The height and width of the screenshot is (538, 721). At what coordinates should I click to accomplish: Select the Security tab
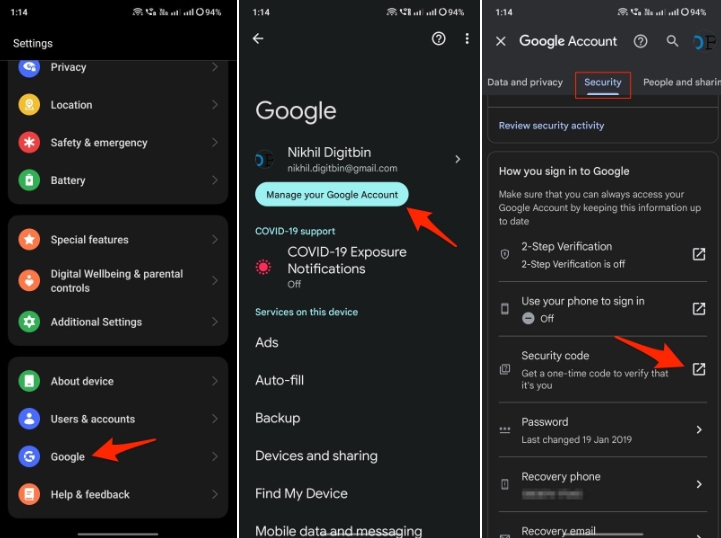click(603, 83)
